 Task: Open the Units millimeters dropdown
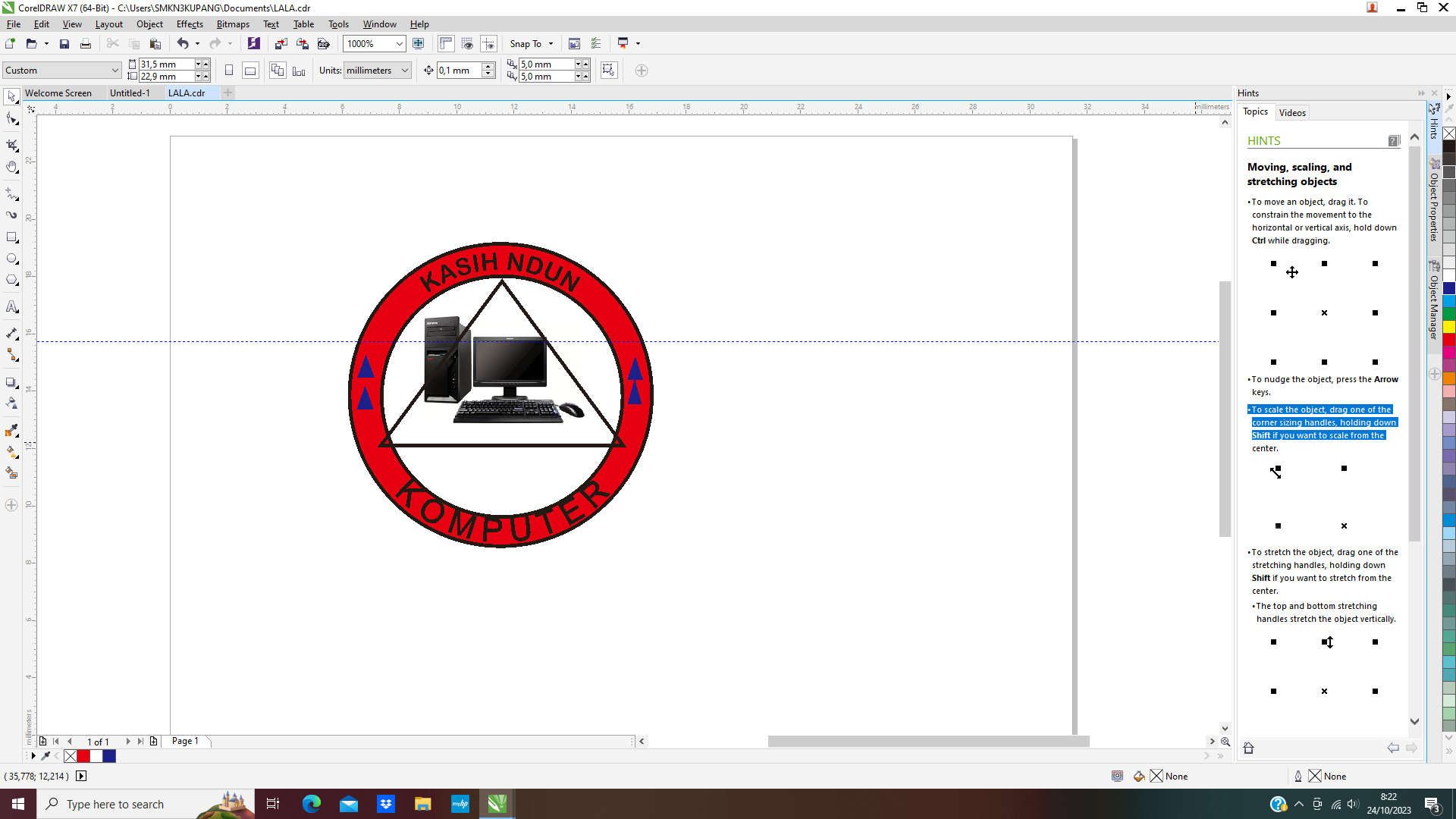pyautogui.click(x=405, y=71)
